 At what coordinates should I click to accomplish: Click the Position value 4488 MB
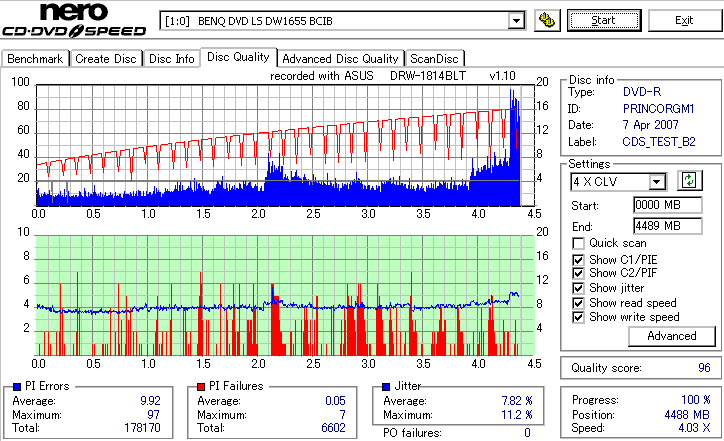687,415
